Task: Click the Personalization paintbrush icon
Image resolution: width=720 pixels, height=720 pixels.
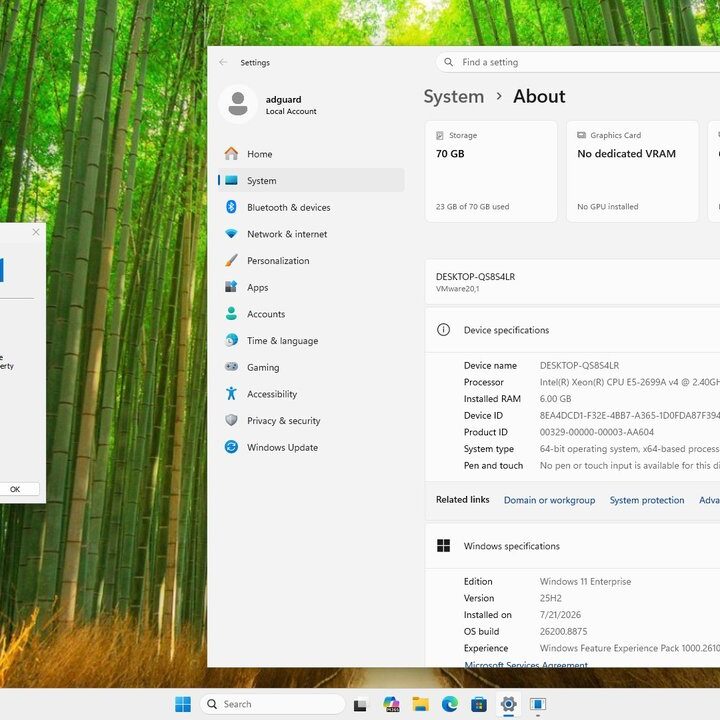Action: click(231, 260)
